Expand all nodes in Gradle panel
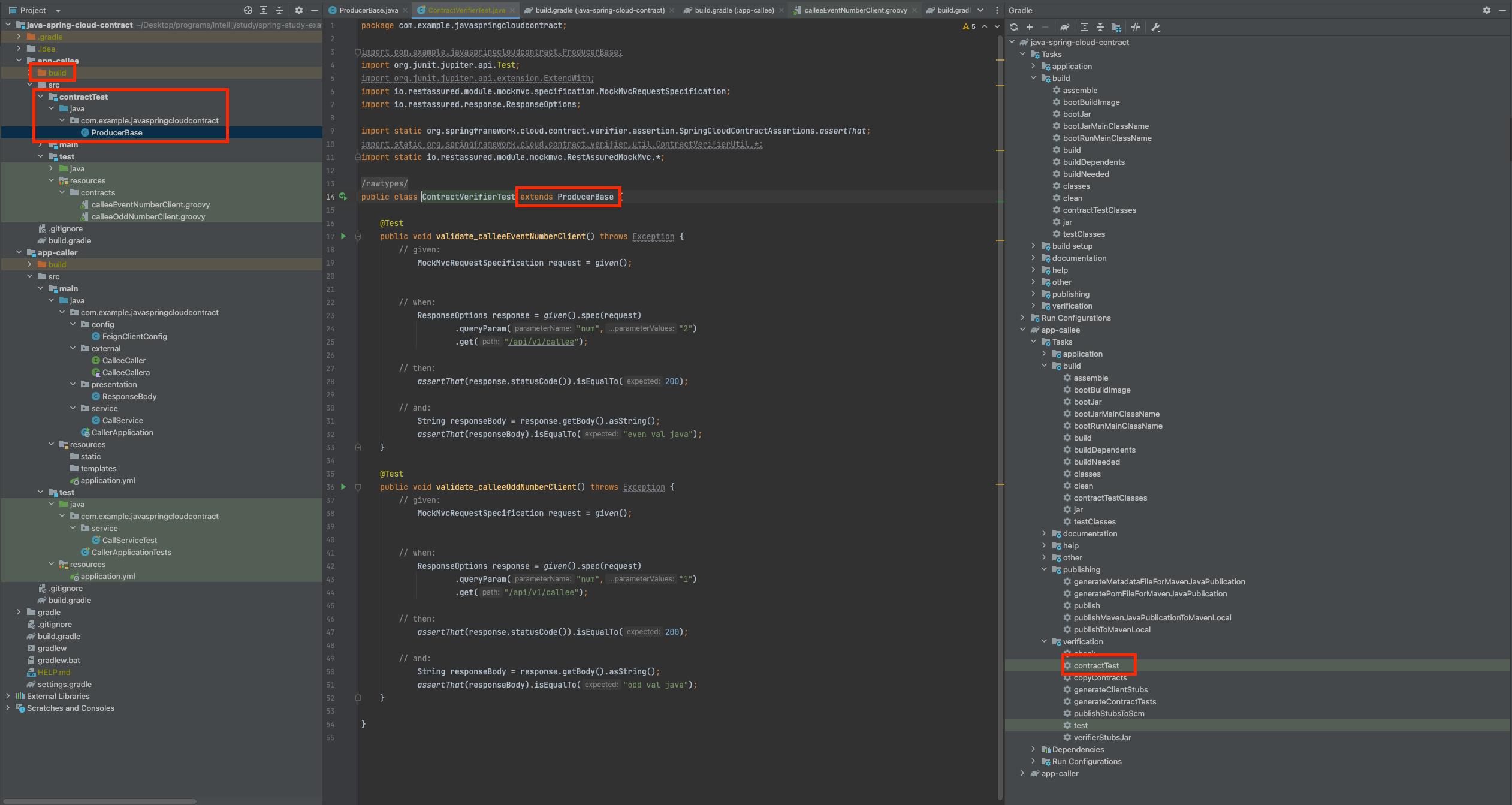This screenshot has width=1512, height=805. (x=1085, y=27)
